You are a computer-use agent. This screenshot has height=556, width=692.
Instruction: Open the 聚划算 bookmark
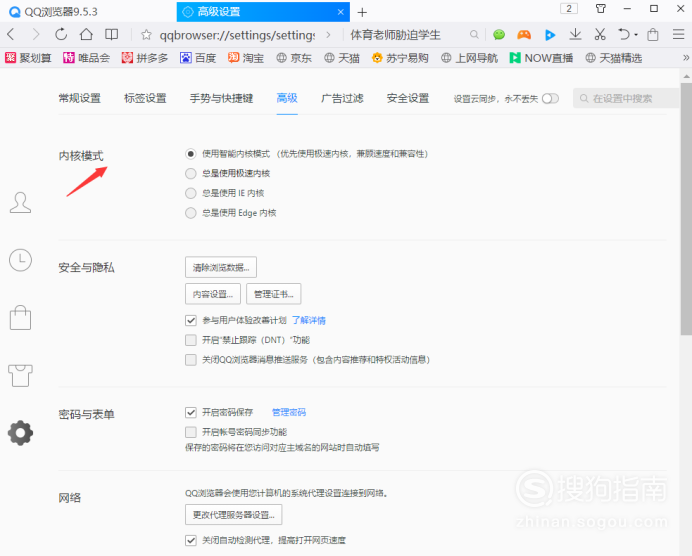28,58
